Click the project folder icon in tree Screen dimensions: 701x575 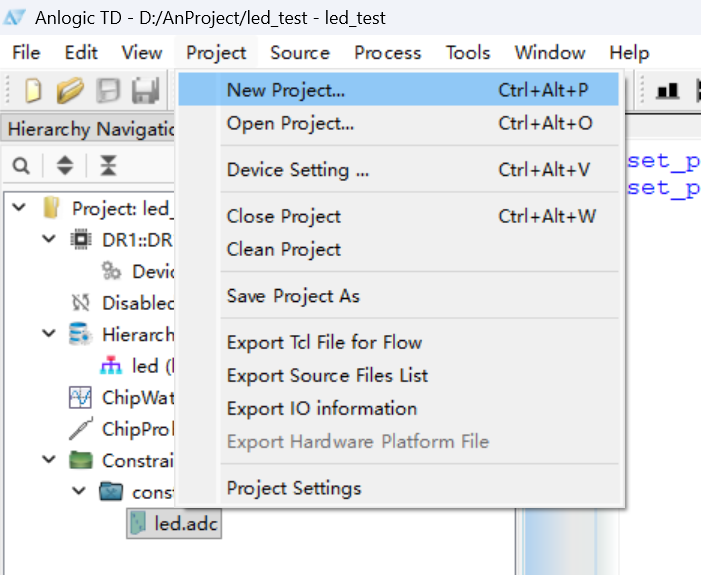click(51, 207)
